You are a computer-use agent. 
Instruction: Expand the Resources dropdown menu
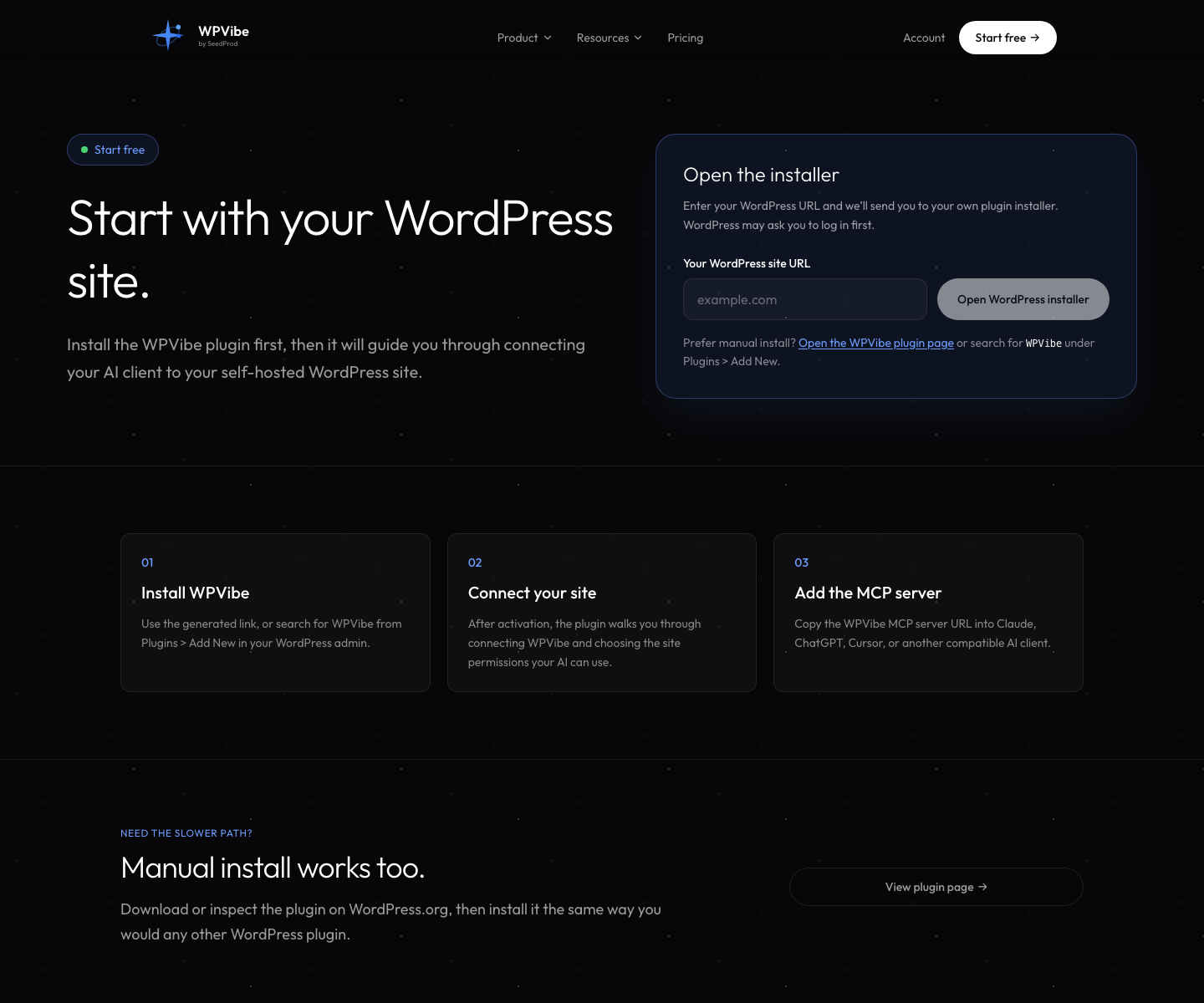tap(609, 38)
